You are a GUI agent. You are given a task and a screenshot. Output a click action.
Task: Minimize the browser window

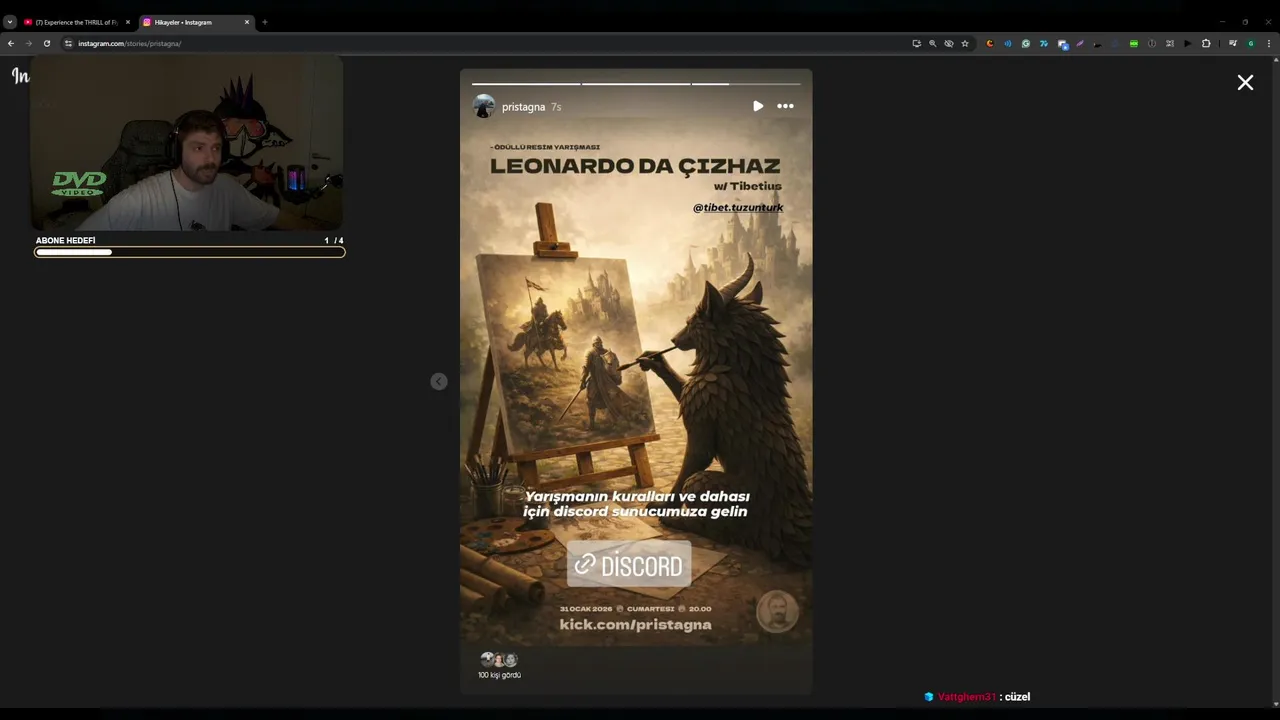click(x=1221, y=22)
